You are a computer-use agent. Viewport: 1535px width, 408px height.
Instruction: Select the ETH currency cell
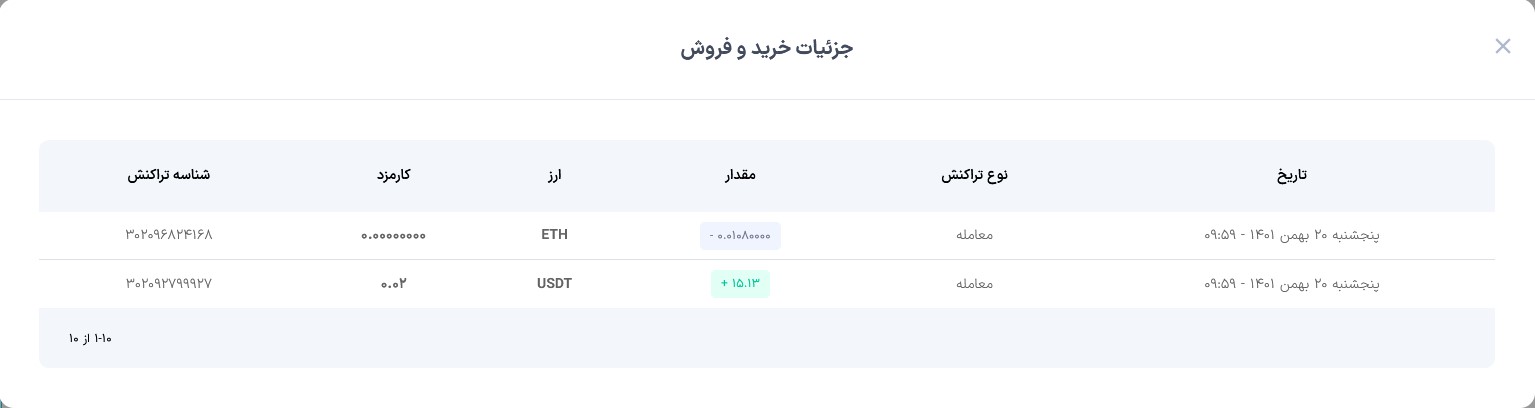(x=554, y=235)
